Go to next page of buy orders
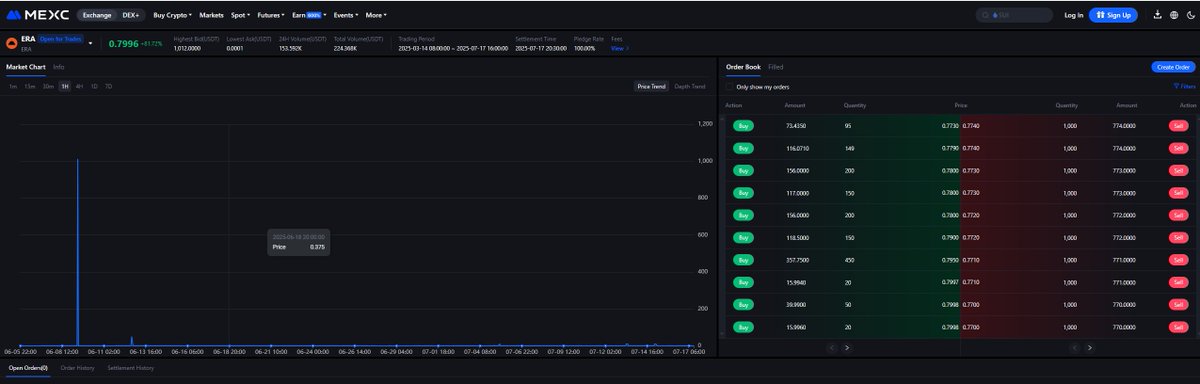The height and width of the screenshot is (384, 1200). tap(846, 347)
